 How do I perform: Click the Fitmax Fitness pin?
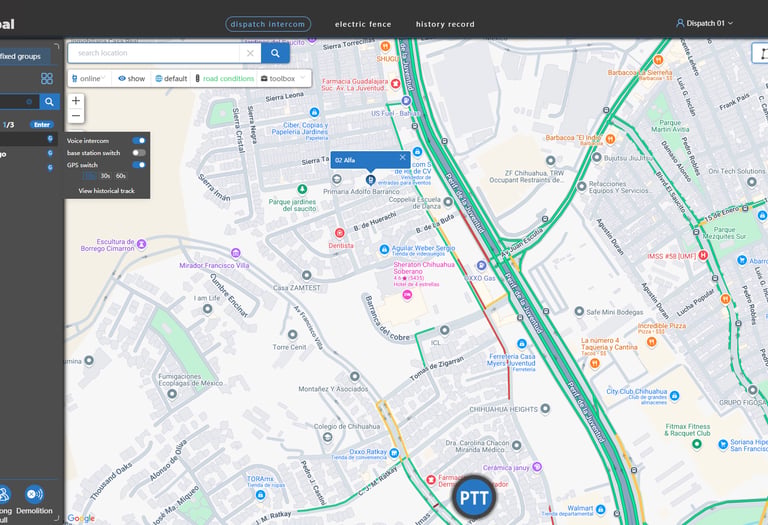point(696,444)
